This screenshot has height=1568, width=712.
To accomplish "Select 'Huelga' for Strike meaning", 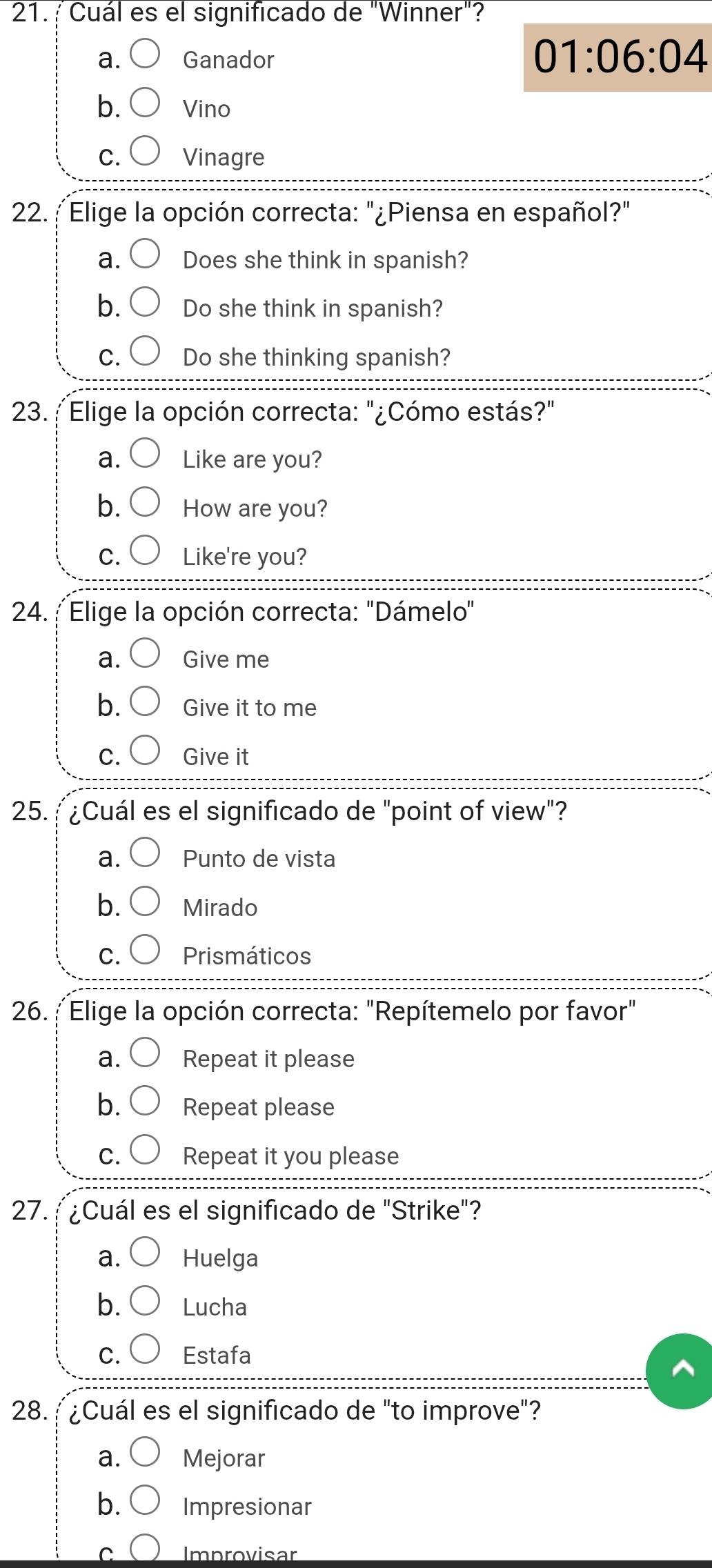I will click(x=146, y=1256).
